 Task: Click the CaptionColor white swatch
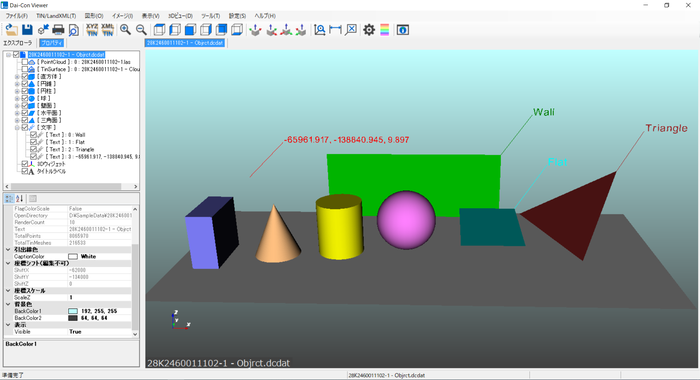tap(73, 256)
